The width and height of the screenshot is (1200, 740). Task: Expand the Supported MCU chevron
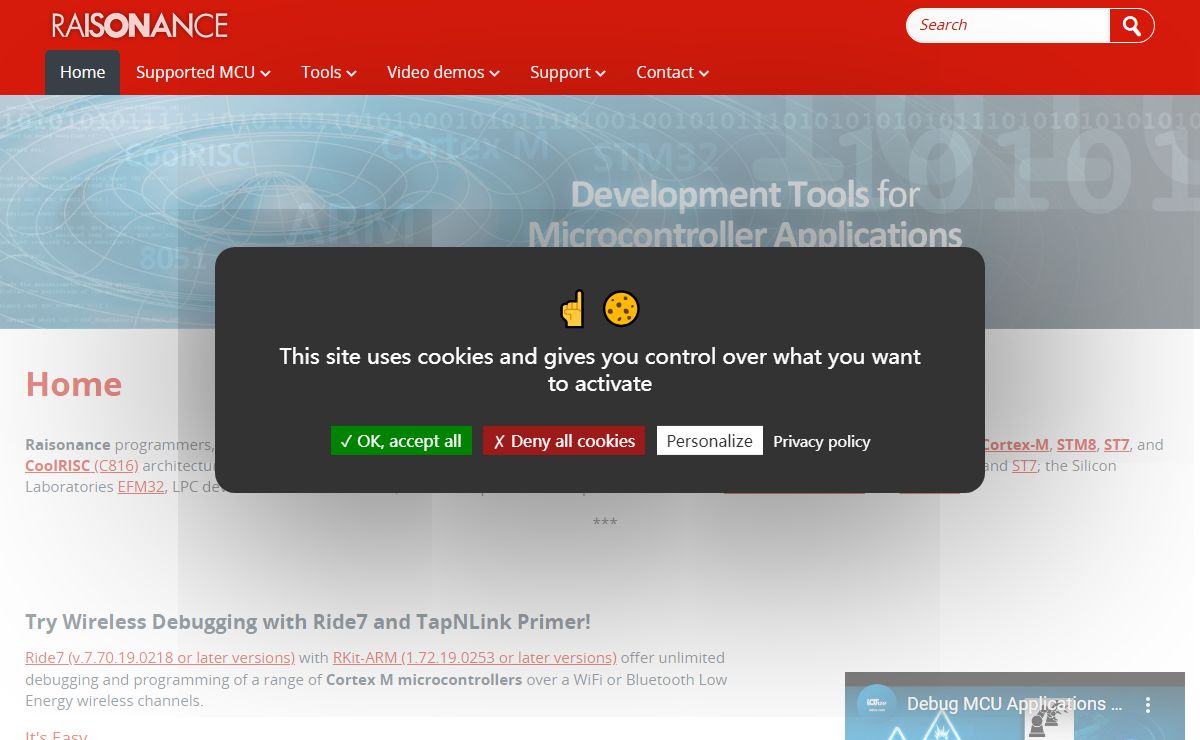tap(265, 73)
